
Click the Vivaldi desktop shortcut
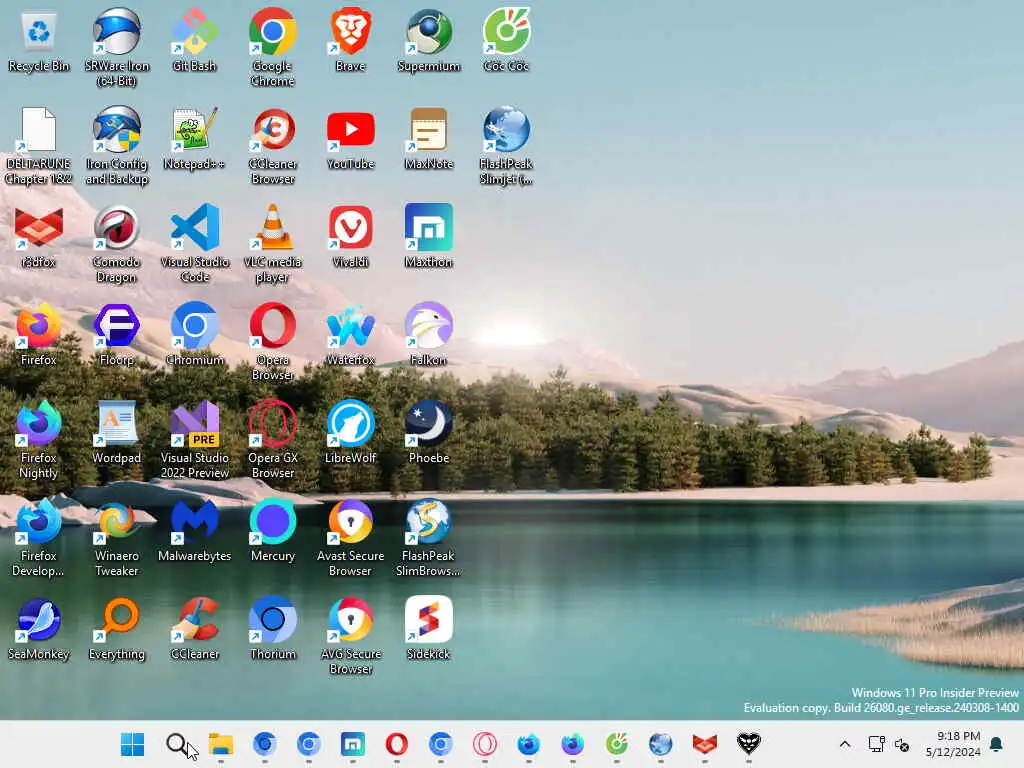pyautogui.click(x=351, y=236)
